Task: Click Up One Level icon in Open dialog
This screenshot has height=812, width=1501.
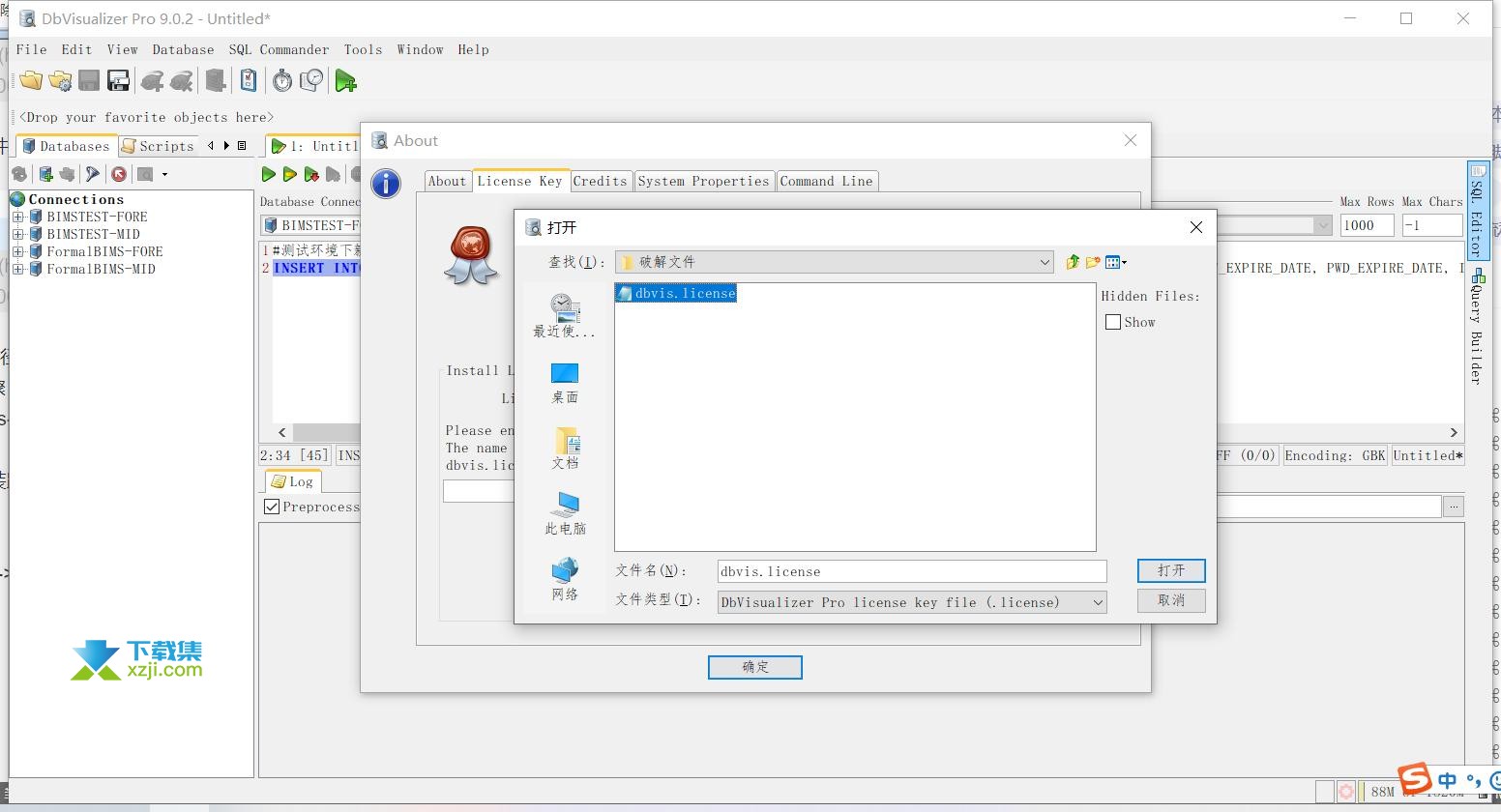Action: [x=1073, y=262]
